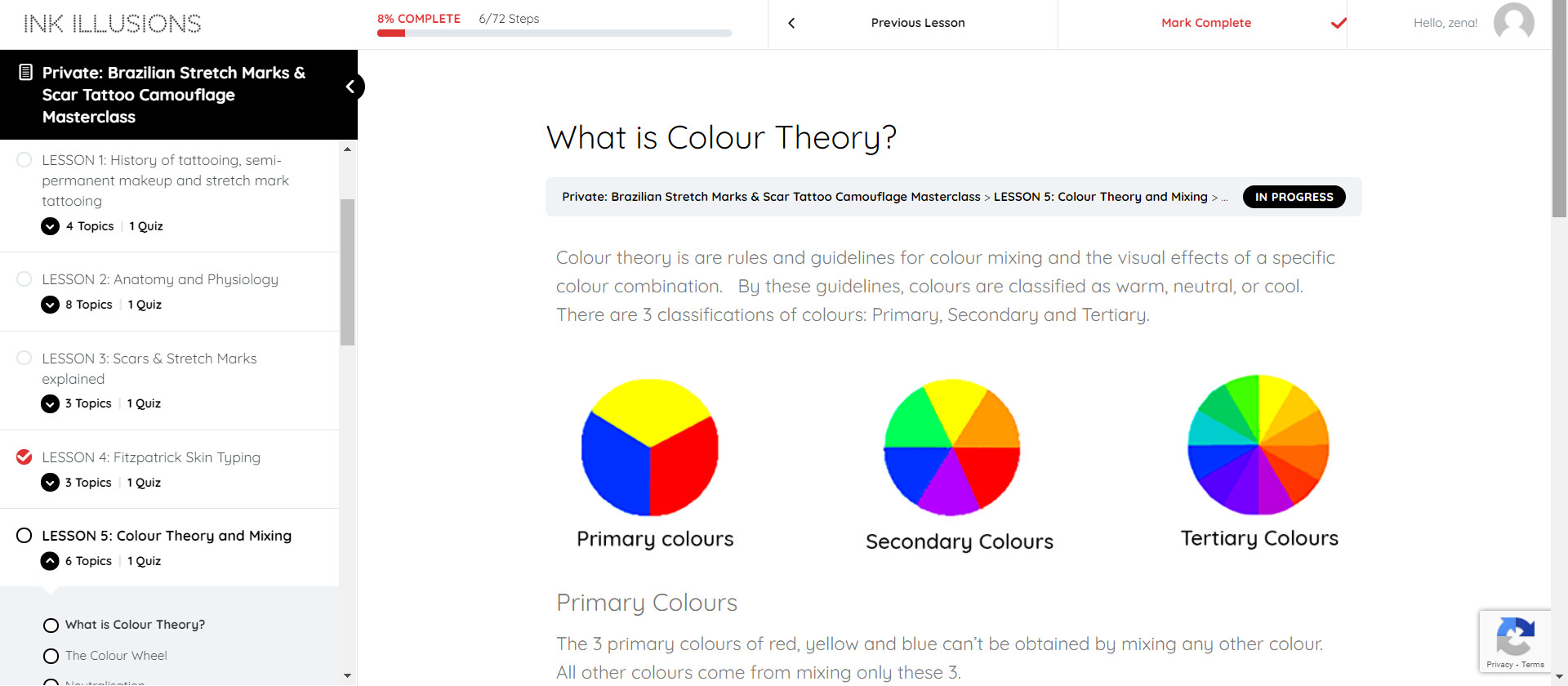The image size is (1568, 686).
Task: Open Lesson 4 Fitzpatrick Skin Typing
Action: click(x=151, y=457)
